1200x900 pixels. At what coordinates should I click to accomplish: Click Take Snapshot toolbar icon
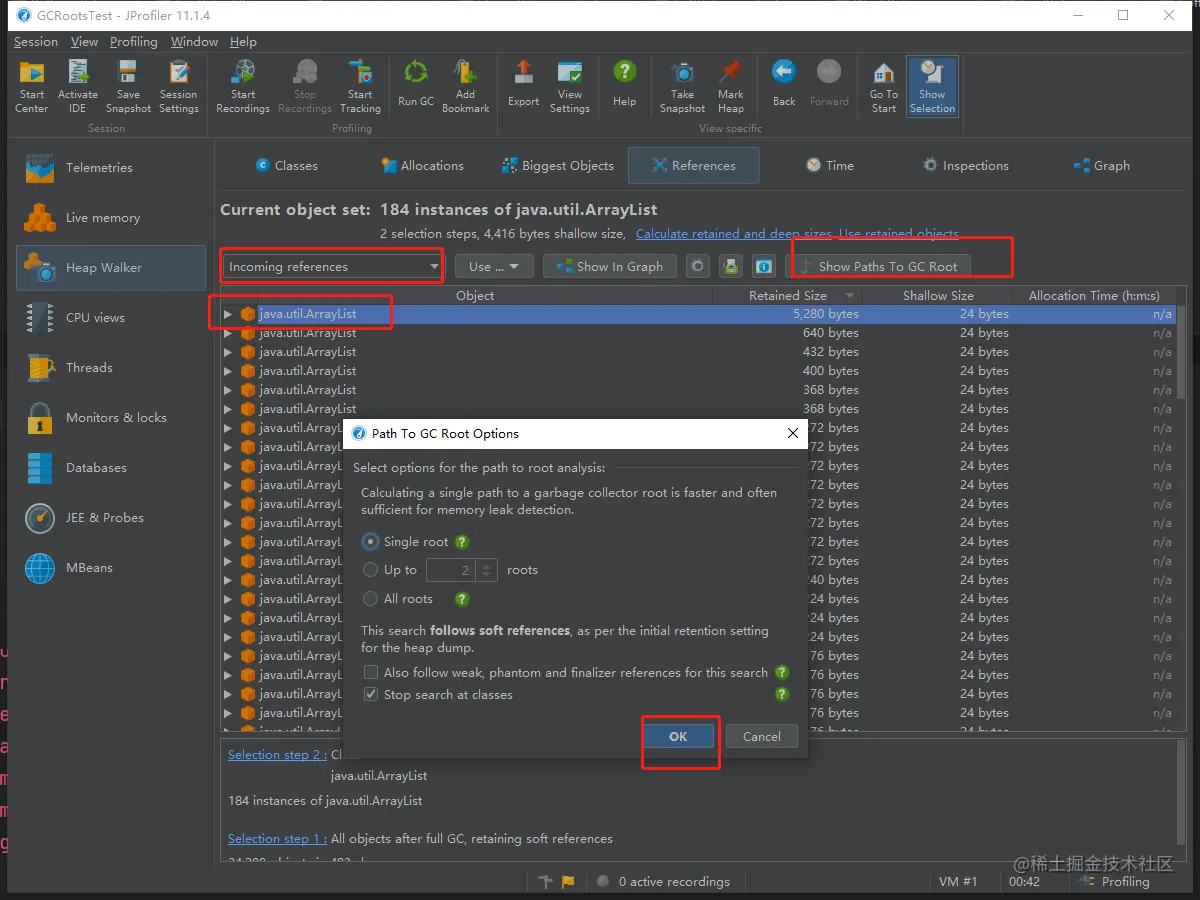tap(683, 86)
